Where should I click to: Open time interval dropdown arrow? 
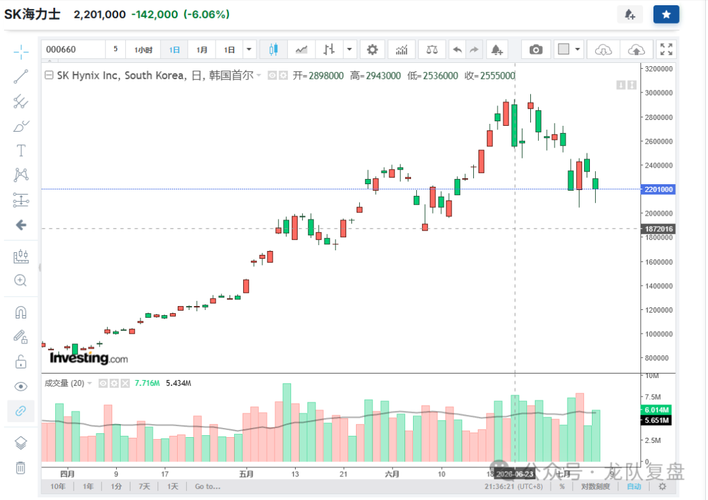[x=249, y=50]
